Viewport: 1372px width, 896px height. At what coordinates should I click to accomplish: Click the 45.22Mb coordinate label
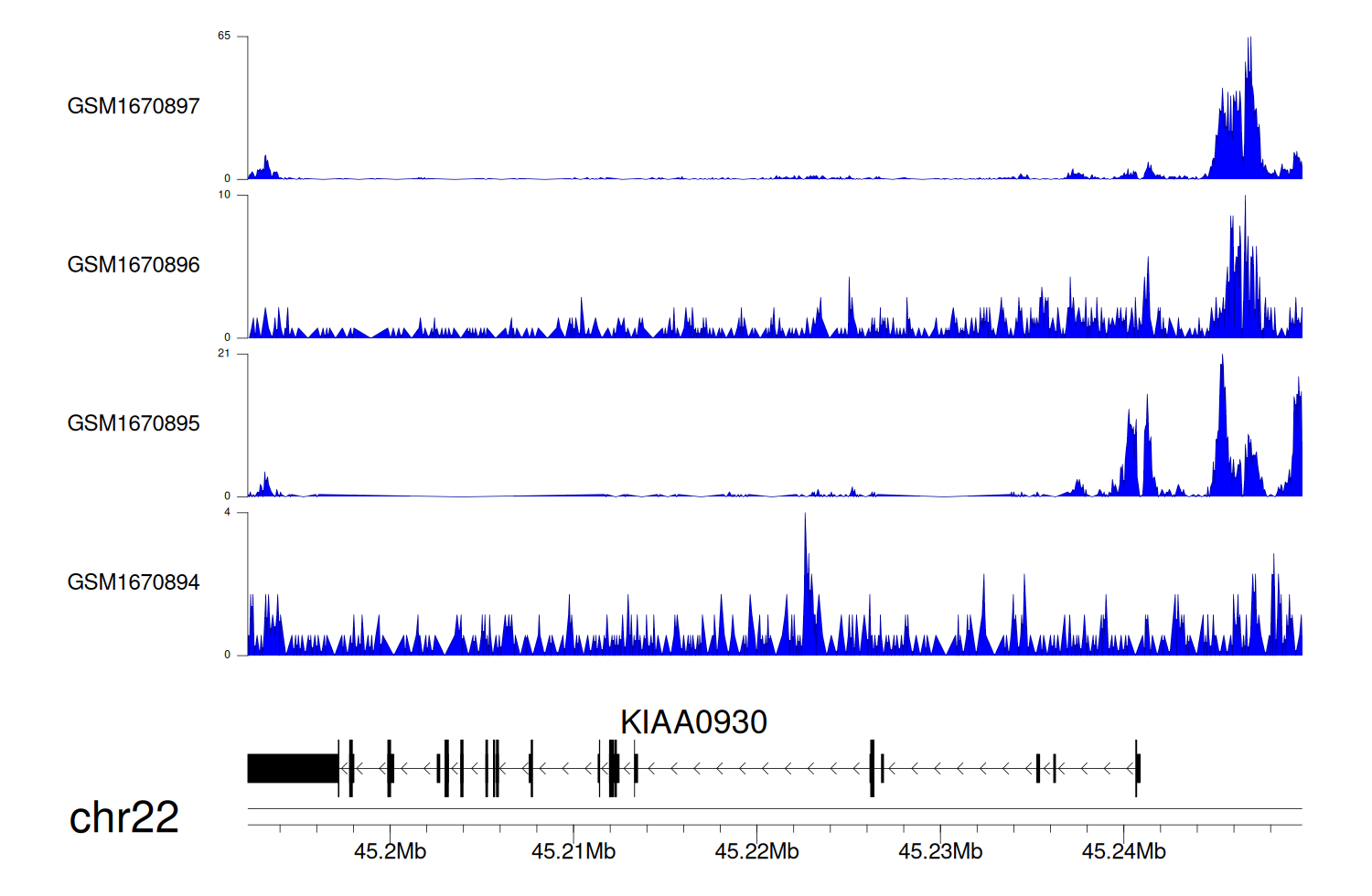click(x=756, y=851)
